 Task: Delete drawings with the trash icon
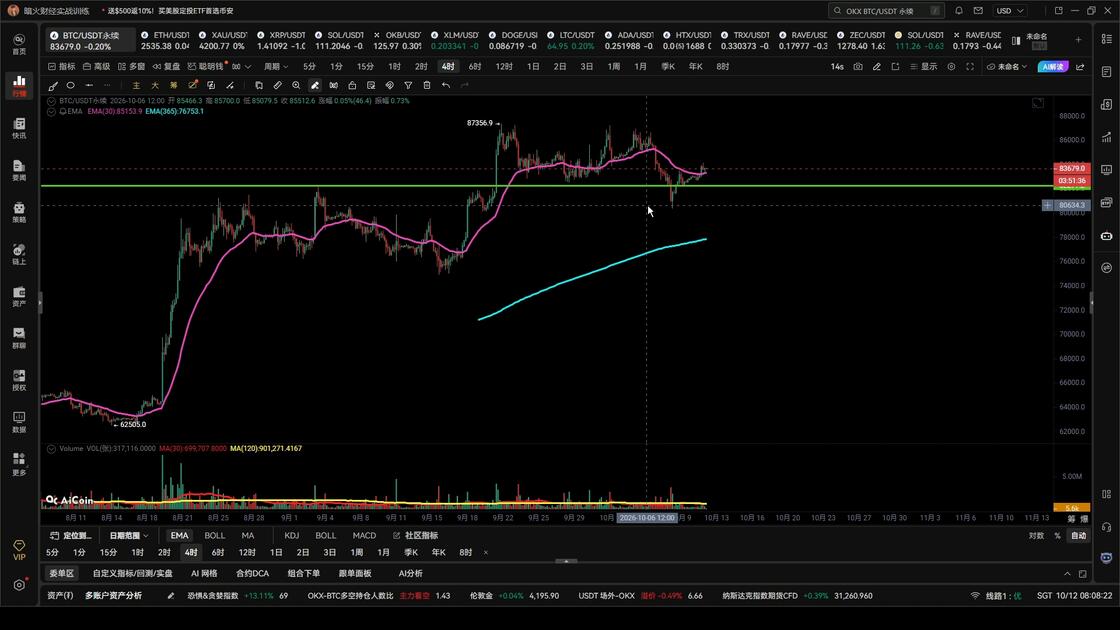(x=427, y=86)
